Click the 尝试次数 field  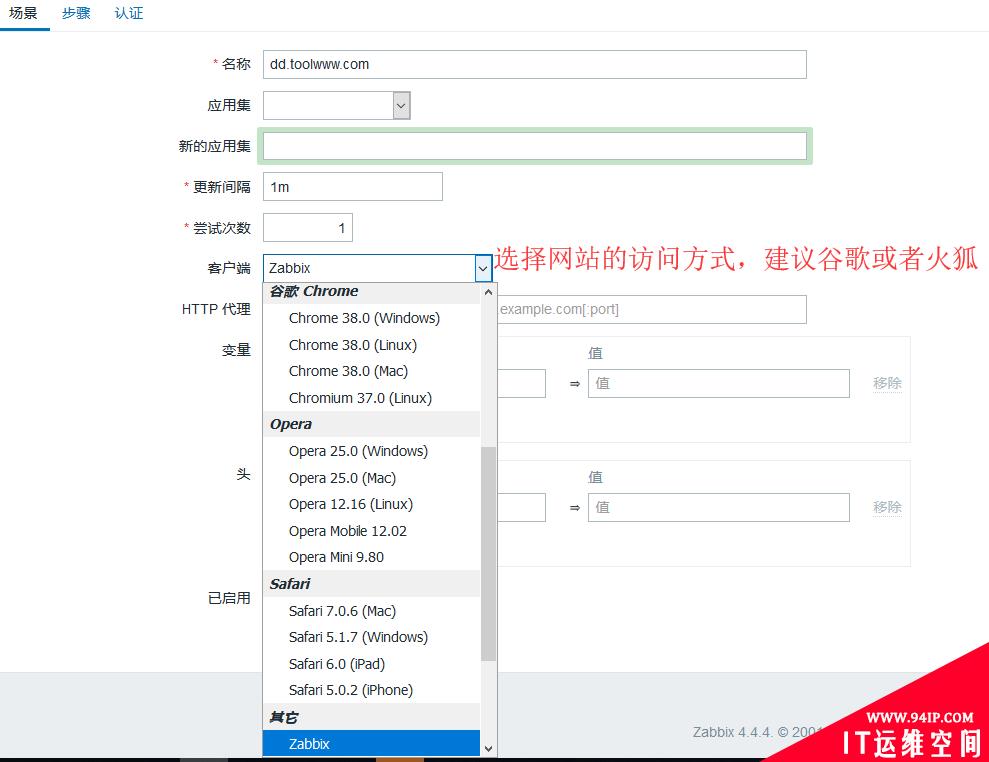coord(307,228)
